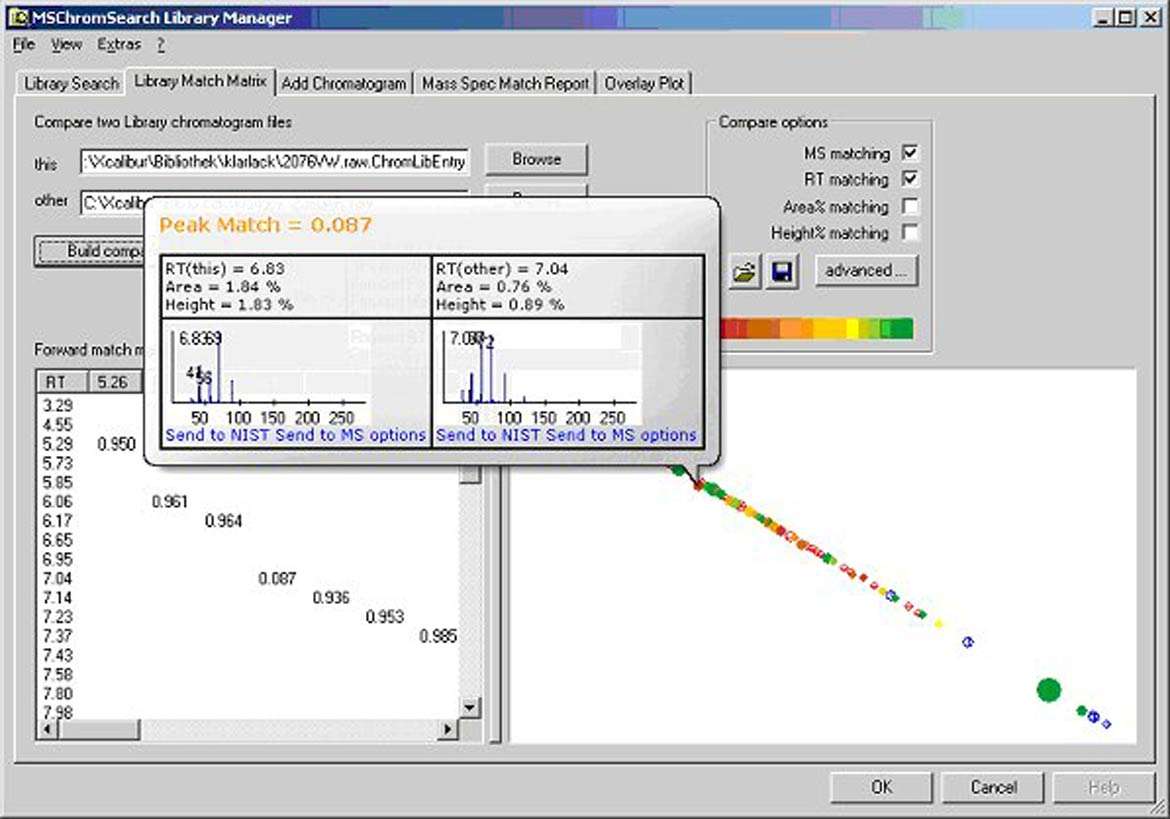Click the RT row label 6.17

57,521
